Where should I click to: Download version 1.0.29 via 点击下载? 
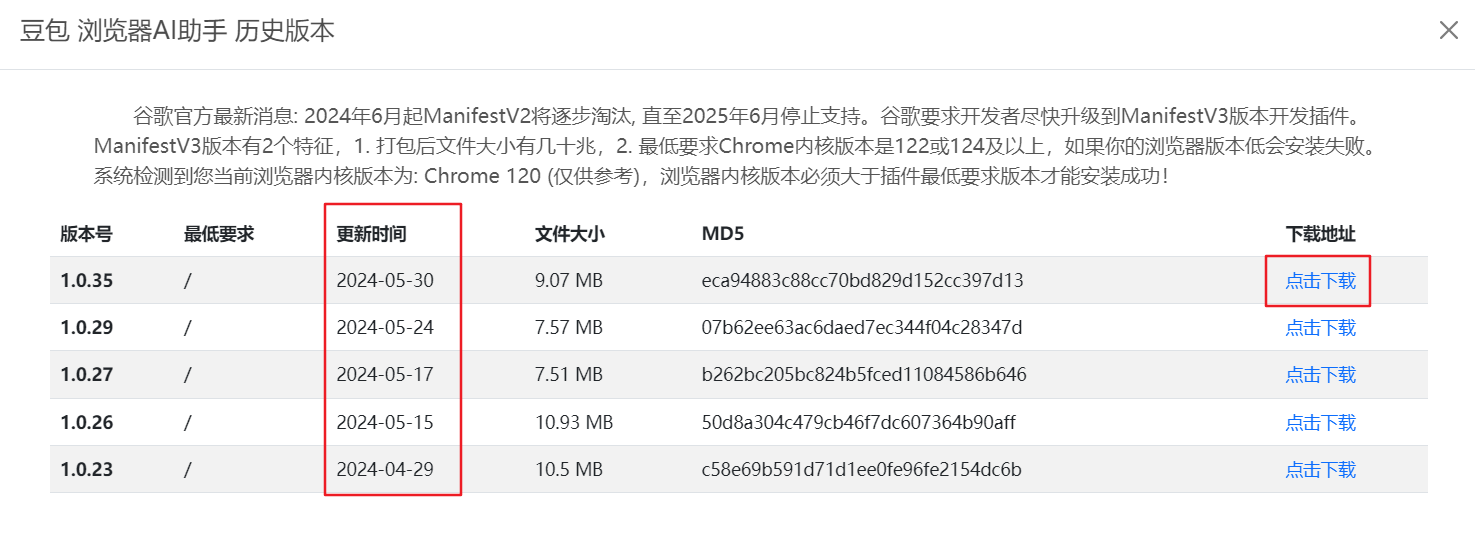coord(1320,327)
